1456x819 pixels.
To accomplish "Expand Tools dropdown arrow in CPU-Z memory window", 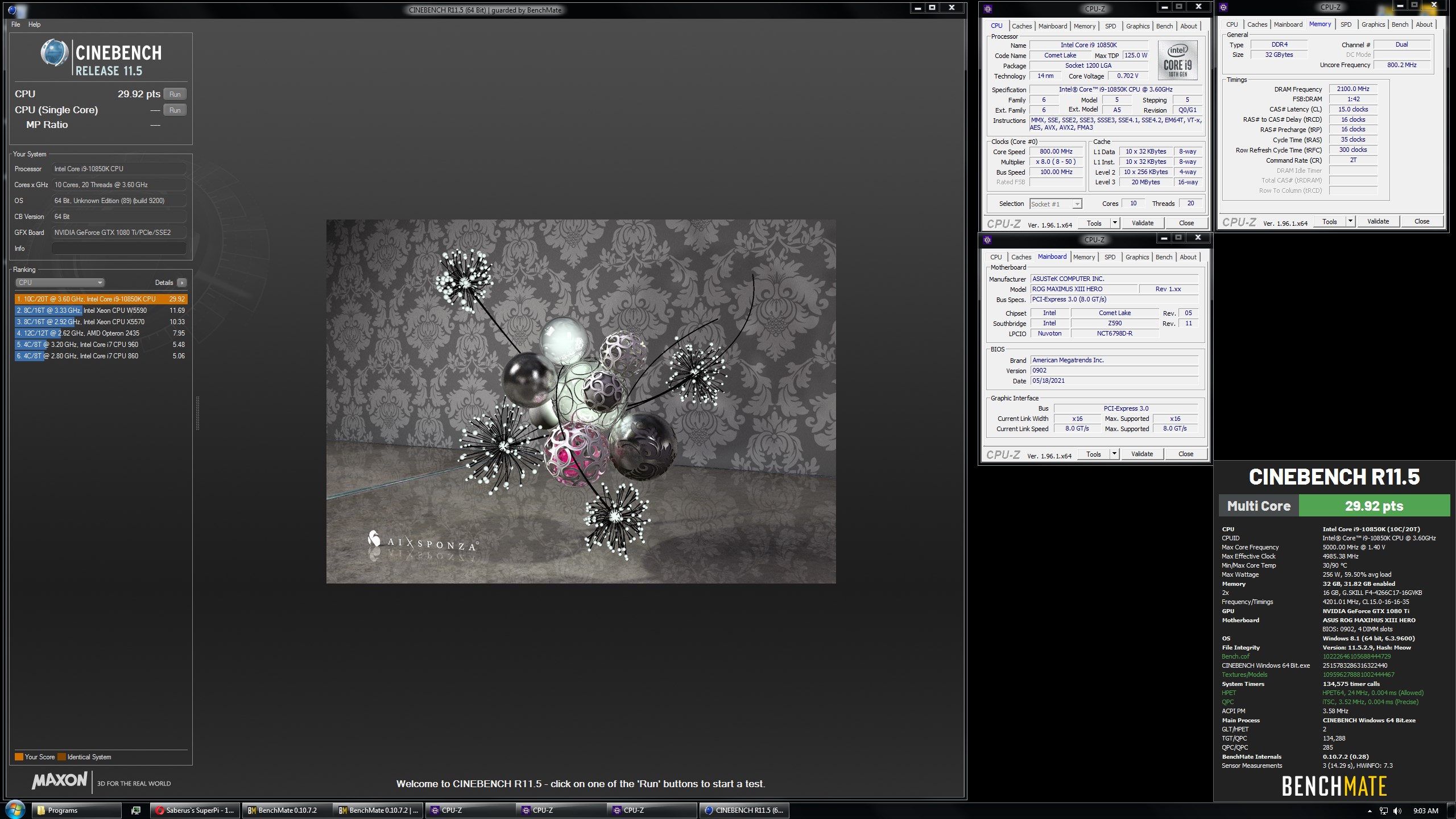I will pyautogui.click(x=1350, y=221).
